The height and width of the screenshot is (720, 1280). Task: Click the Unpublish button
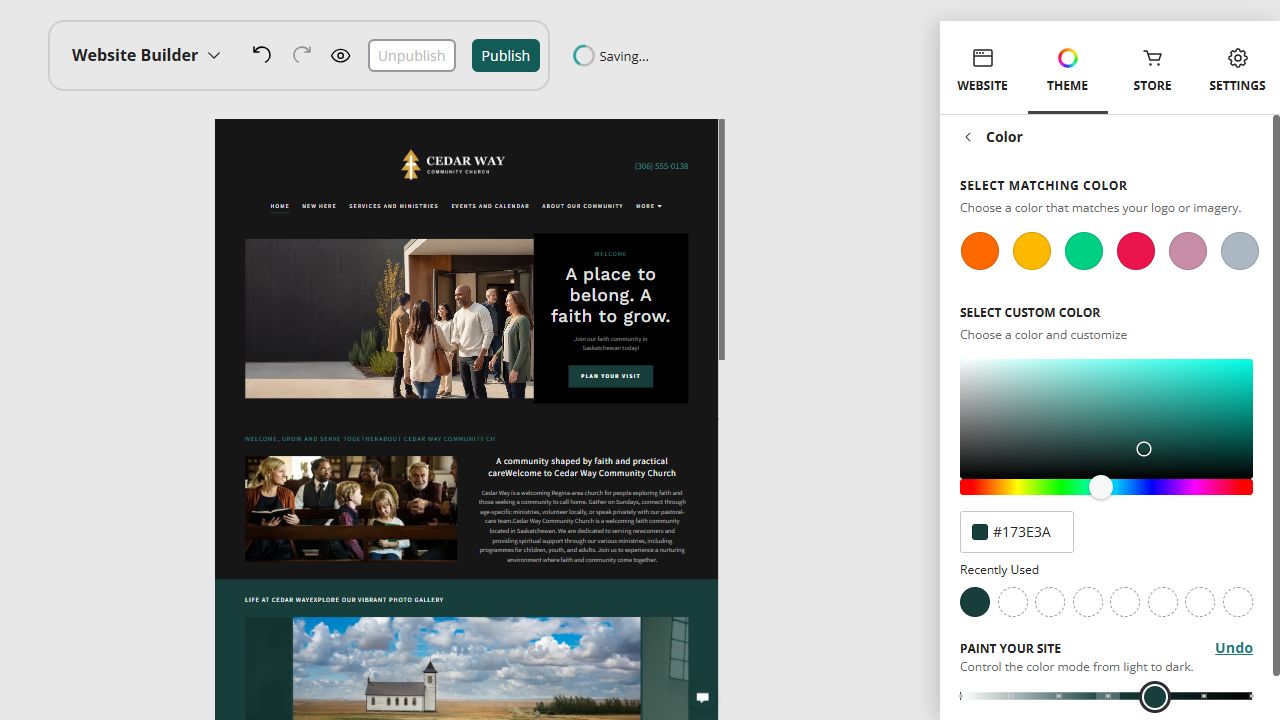pyautogui.click(x=412, y=56)
